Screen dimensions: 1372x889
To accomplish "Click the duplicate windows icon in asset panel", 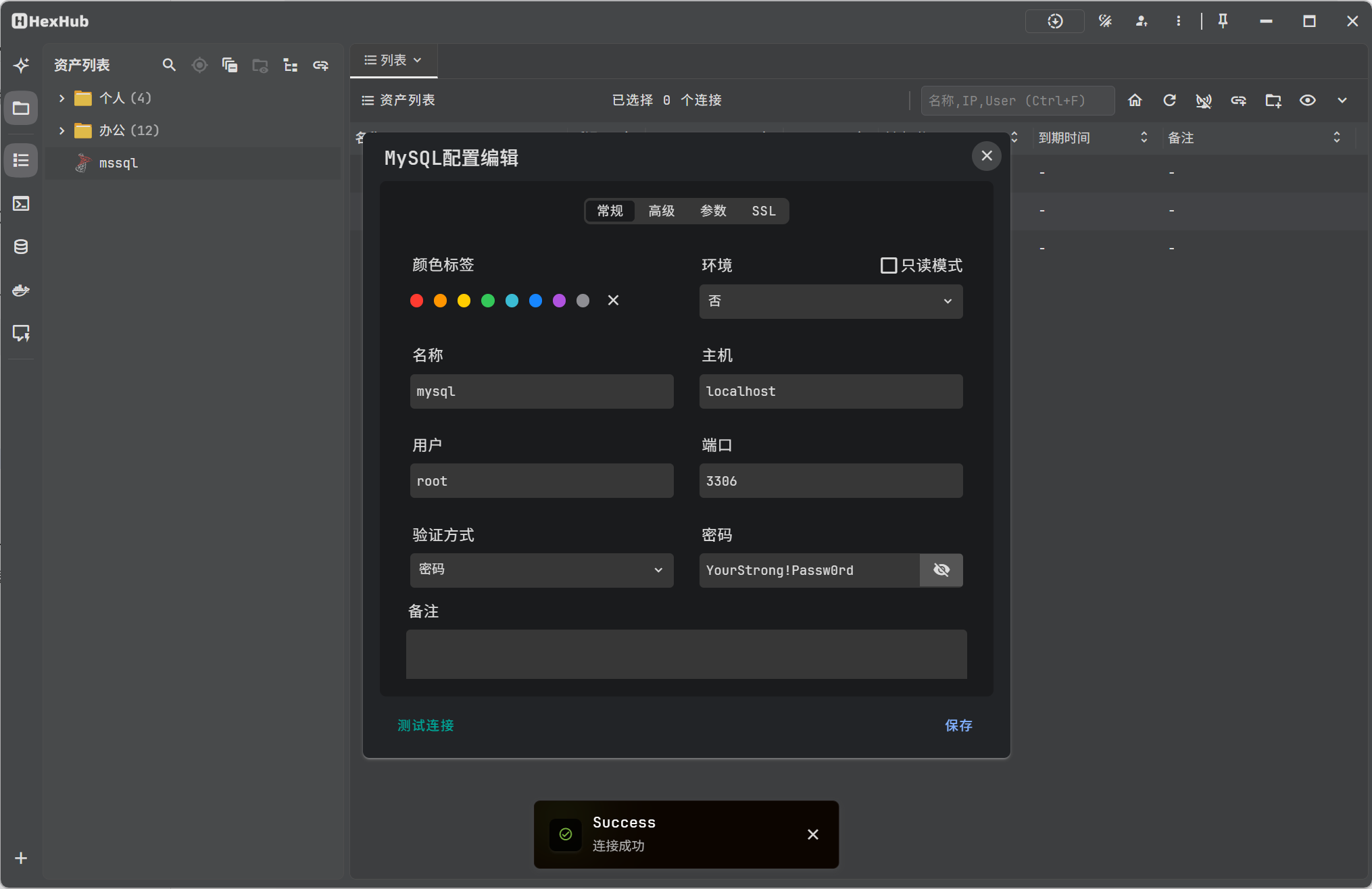I will click(x=230, y=65).
